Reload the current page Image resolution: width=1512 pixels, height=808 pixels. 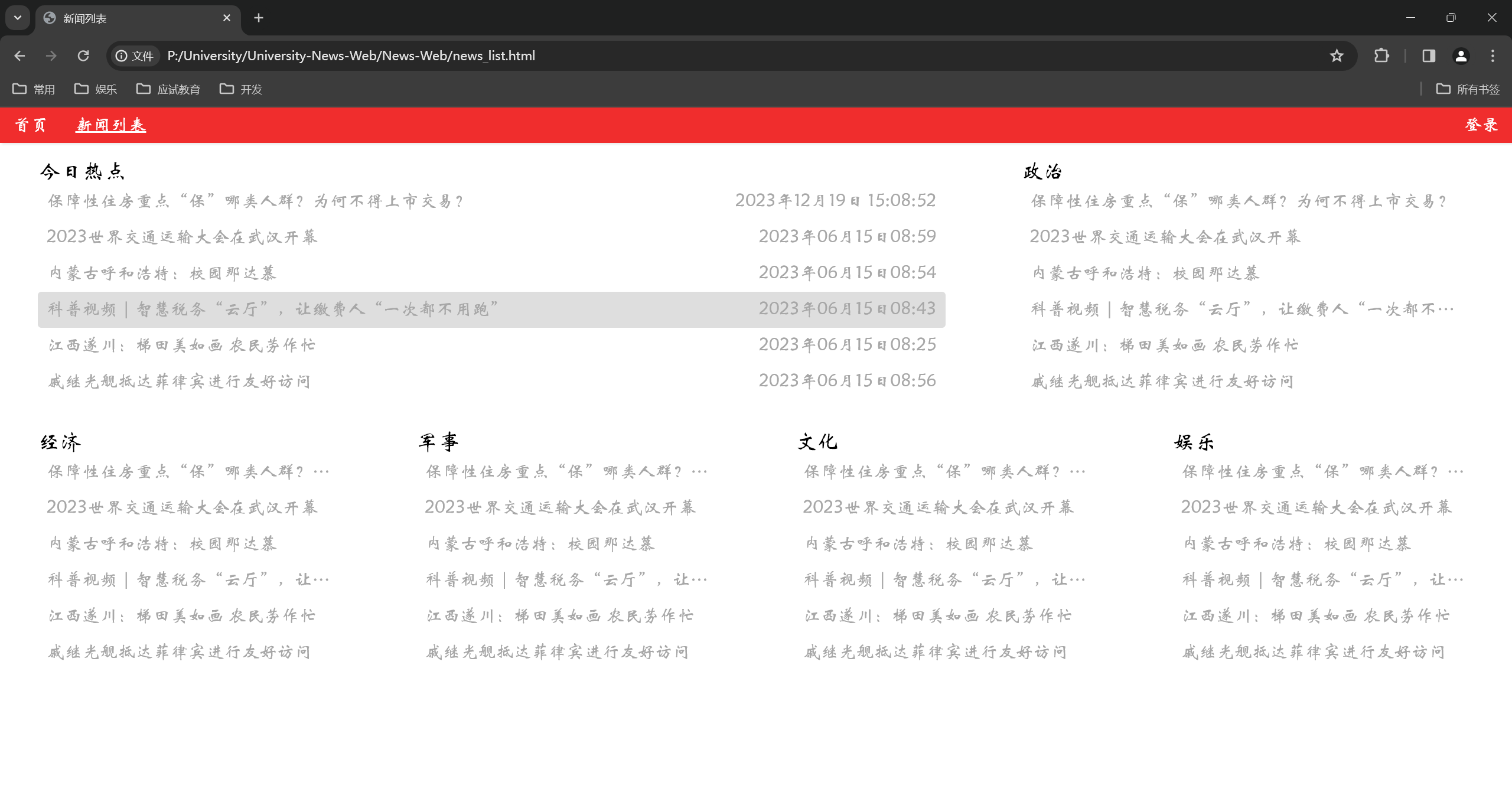pyautogui.click(x=83, y=56)
